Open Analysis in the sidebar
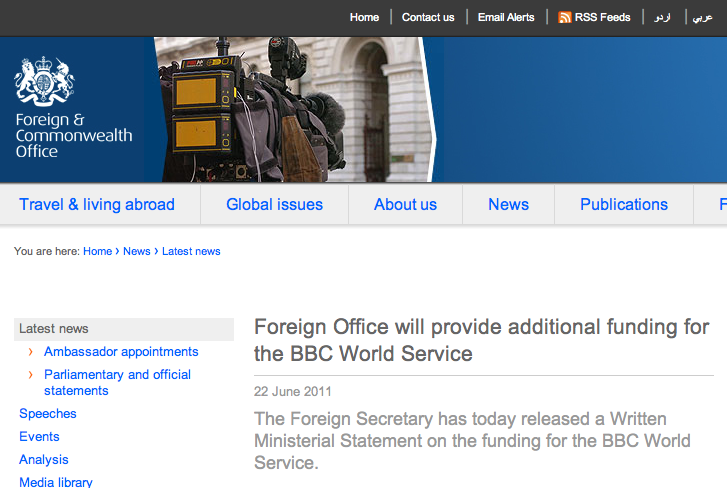Screen dimensions: 727x488 (x=44, y=459)
